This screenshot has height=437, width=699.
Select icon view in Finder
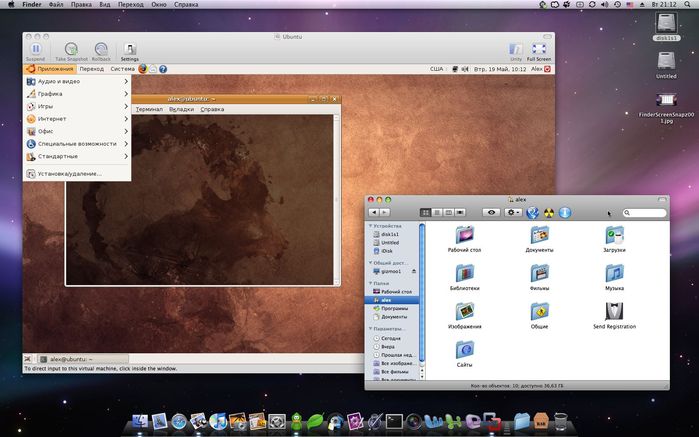click(426, 213)
